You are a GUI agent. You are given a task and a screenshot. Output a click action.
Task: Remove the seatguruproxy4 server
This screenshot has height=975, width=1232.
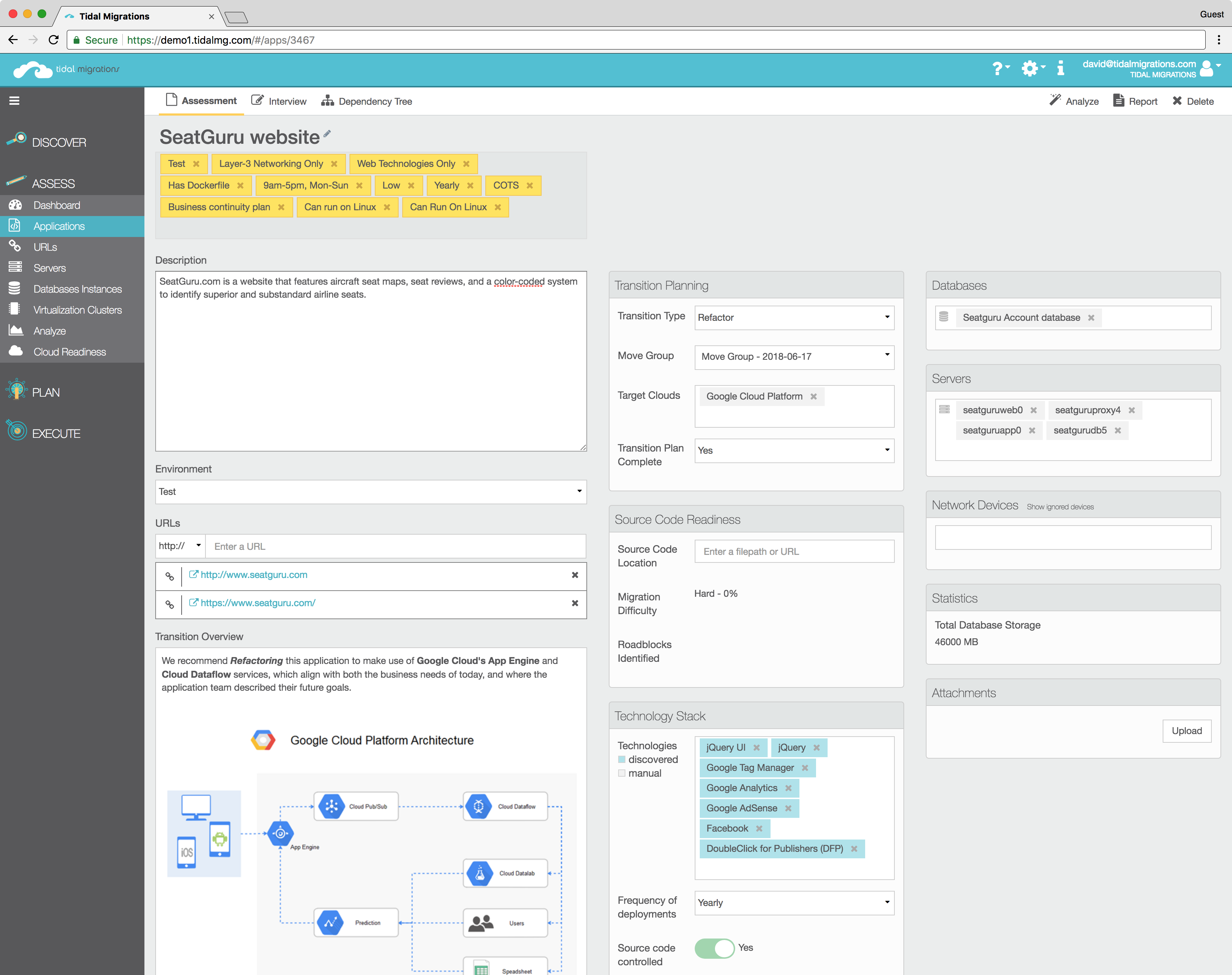coord(1131,410)
